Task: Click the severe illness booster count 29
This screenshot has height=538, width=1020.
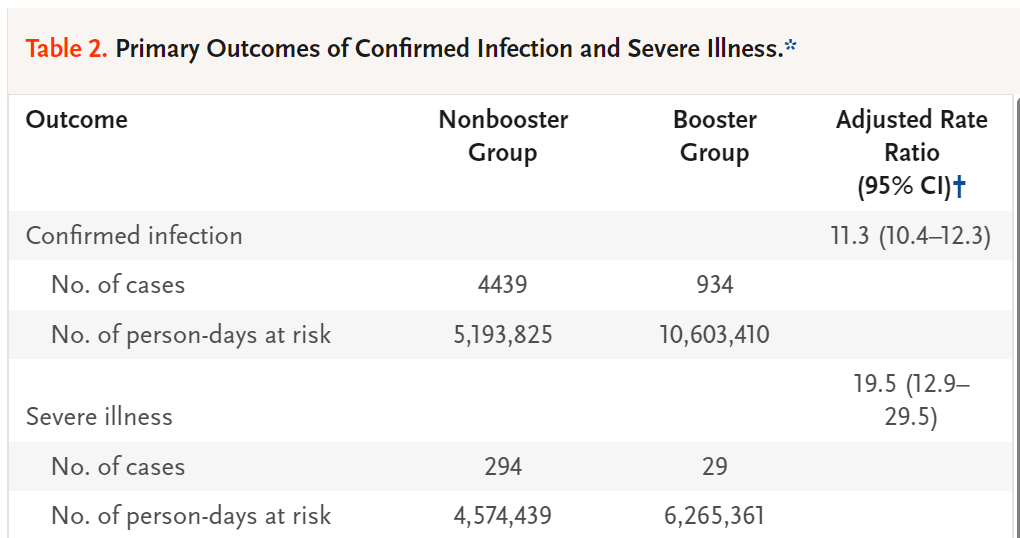Action: (714, 467)
